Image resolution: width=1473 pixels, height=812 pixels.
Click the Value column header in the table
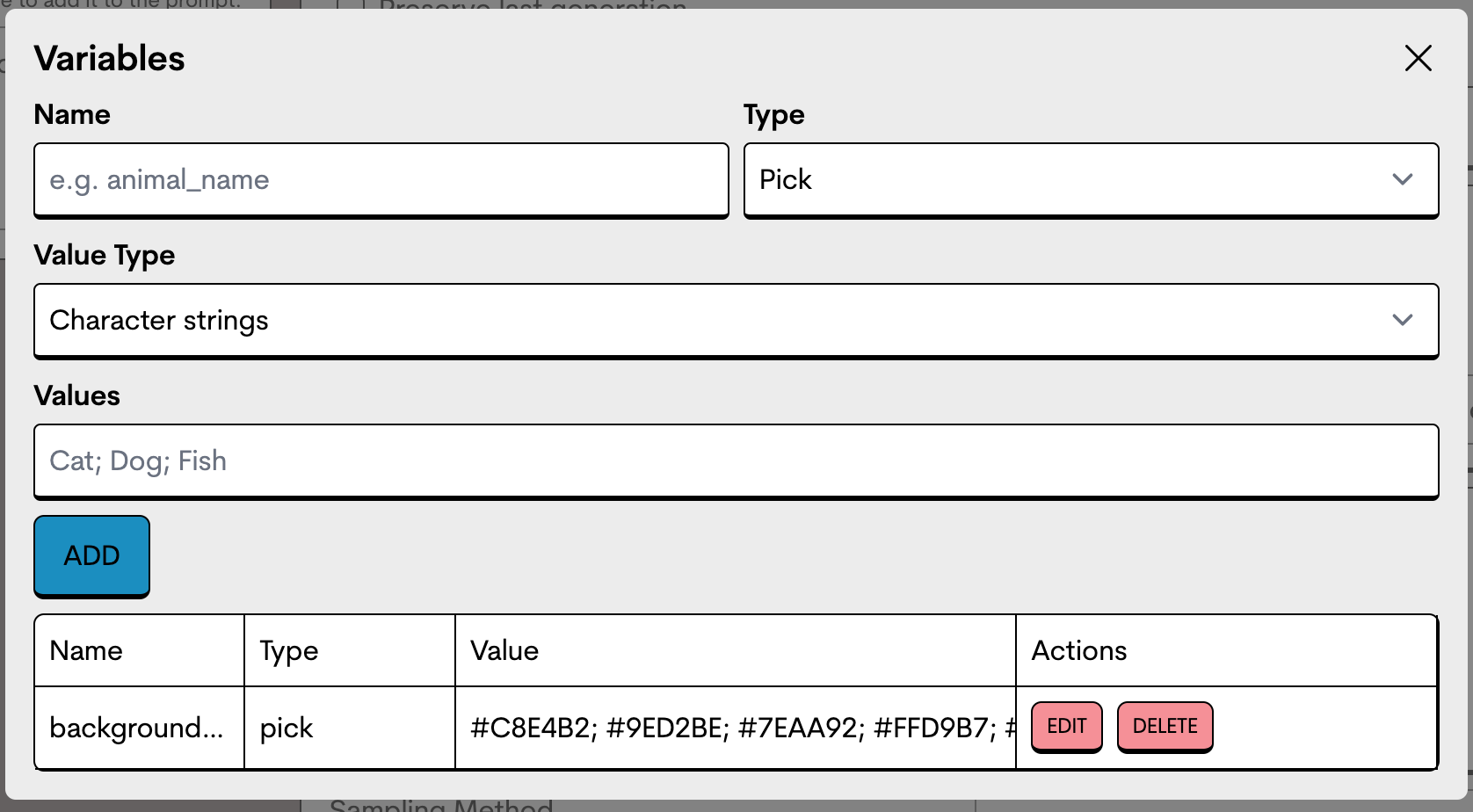pos(736,650)
